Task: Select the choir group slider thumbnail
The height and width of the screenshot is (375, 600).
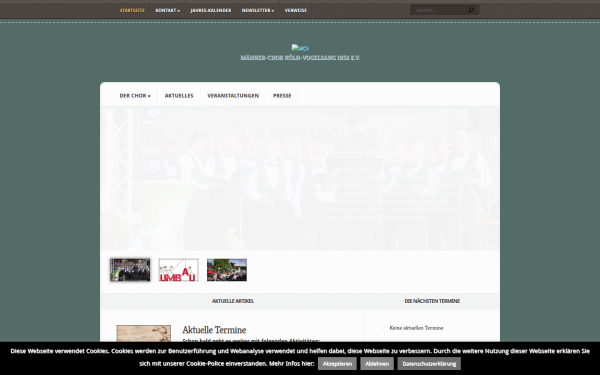Action: [130, 270]
